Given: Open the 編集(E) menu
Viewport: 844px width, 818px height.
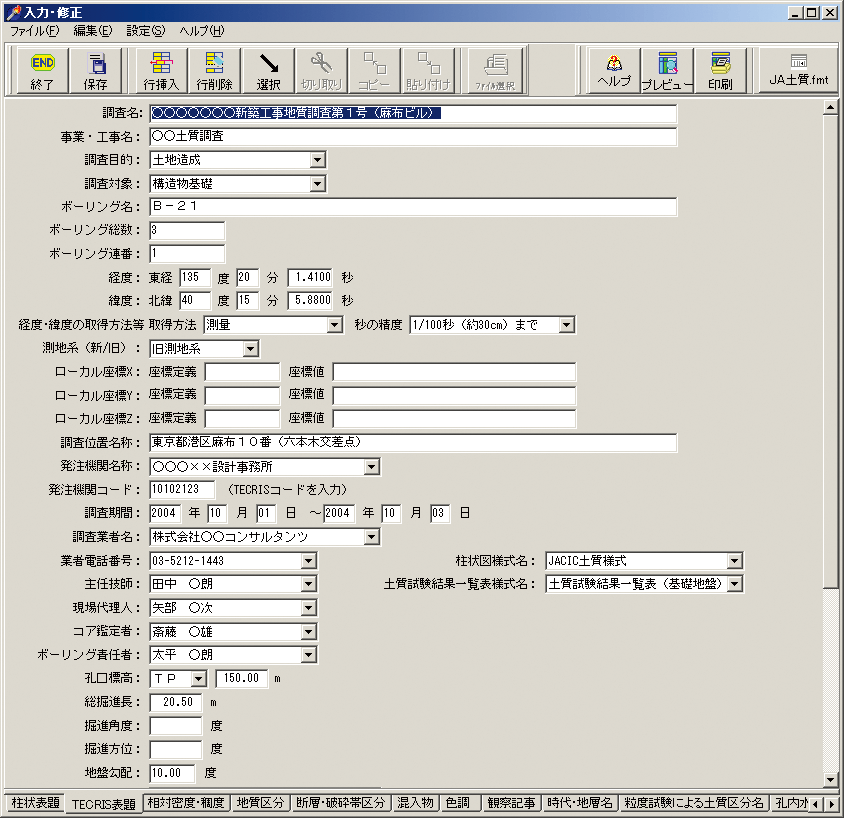Looking at the screenshot, I should click(93, 31).
